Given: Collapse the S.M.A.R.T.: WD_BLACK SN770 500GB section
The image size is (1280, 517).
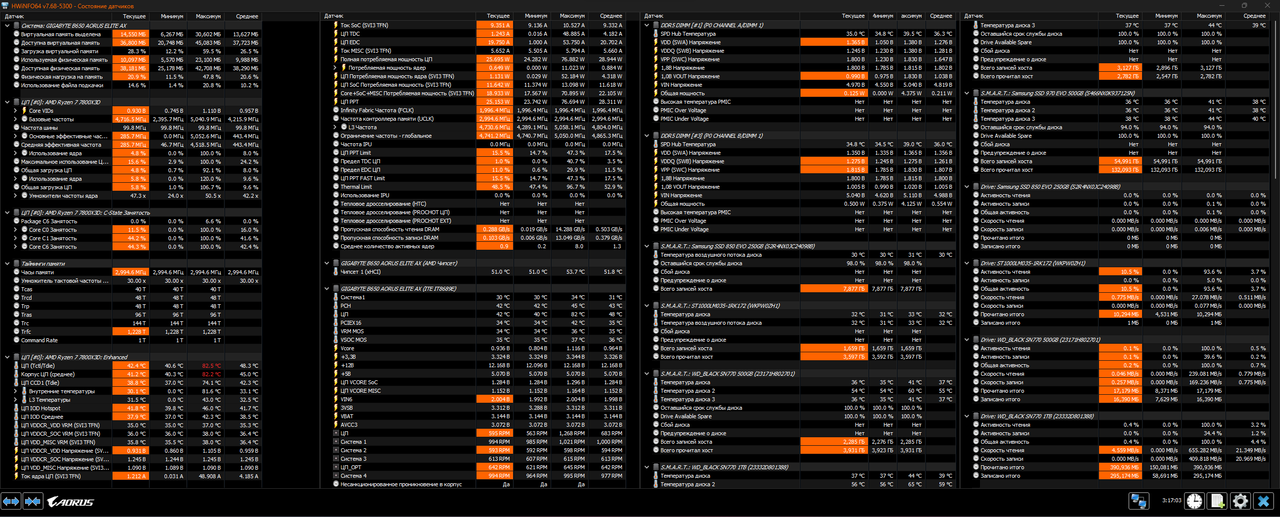Looking at the screenshot, I should tap(645, 373).
